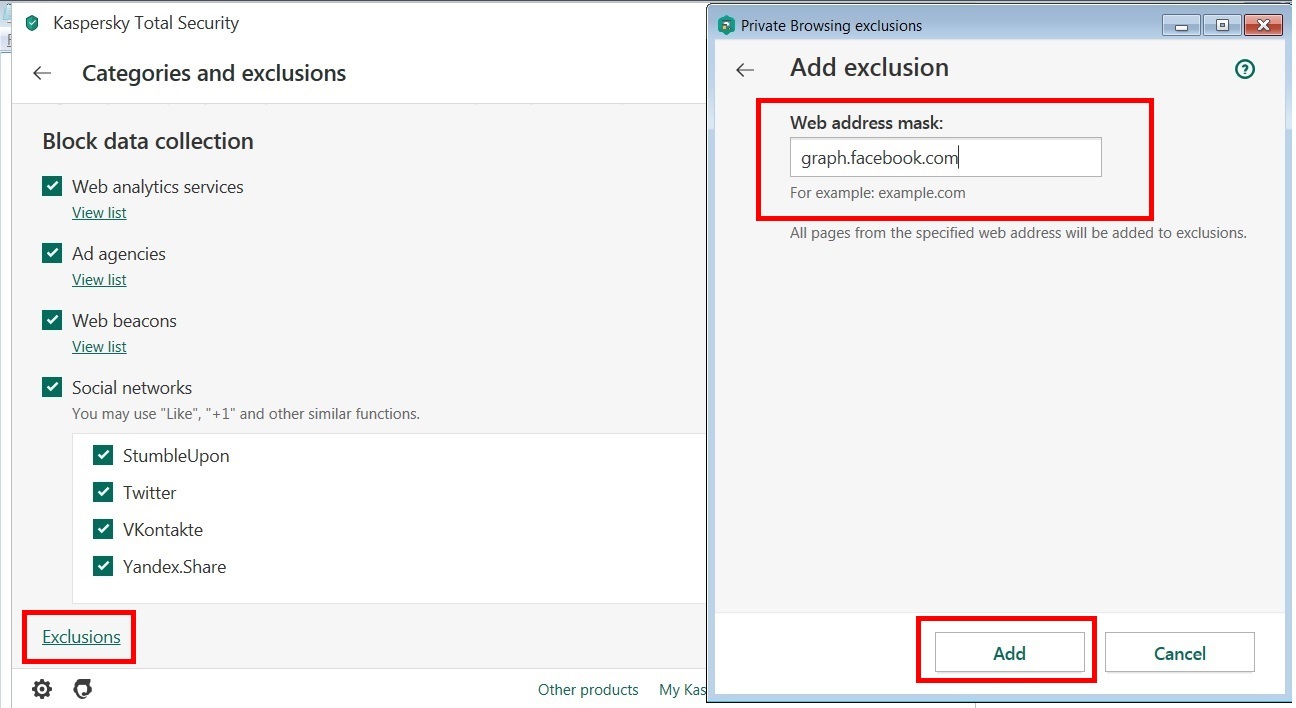Image resolution: width=1296 pixels, height=708 pixels.
Task: Minimize the Private Browsing exclusions window
Action: click(x=1183, y=25)
